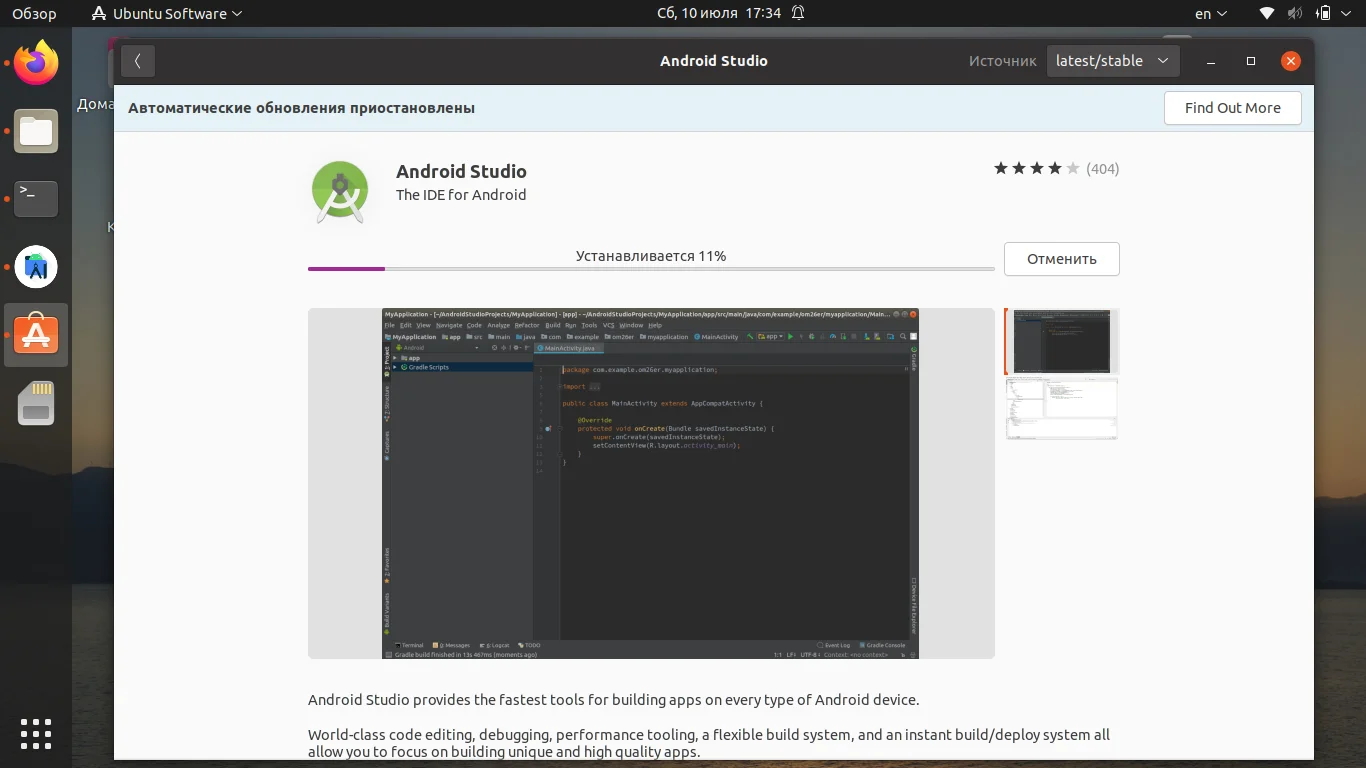Viewport: 1366px width, 768px height.
Task: Open Firefox from the dock
Action: 36,64
